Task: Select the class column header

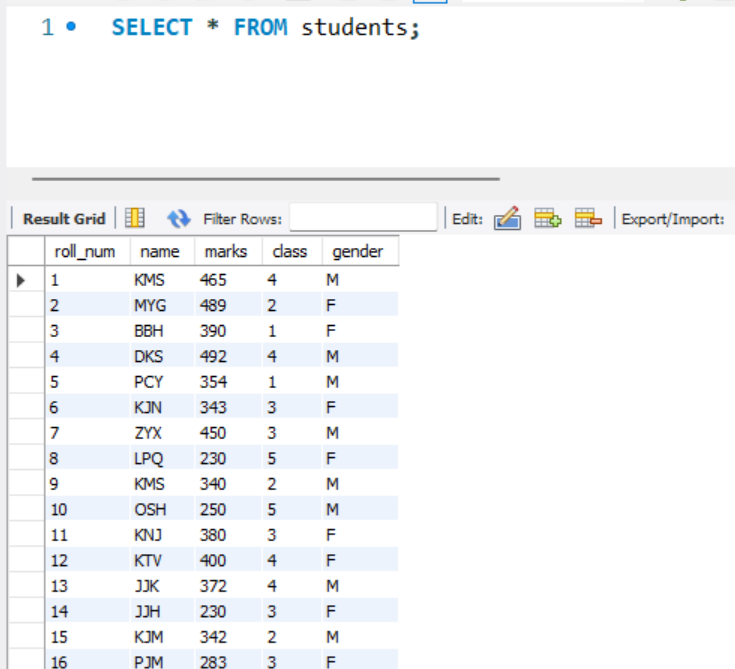Action: 290,251
